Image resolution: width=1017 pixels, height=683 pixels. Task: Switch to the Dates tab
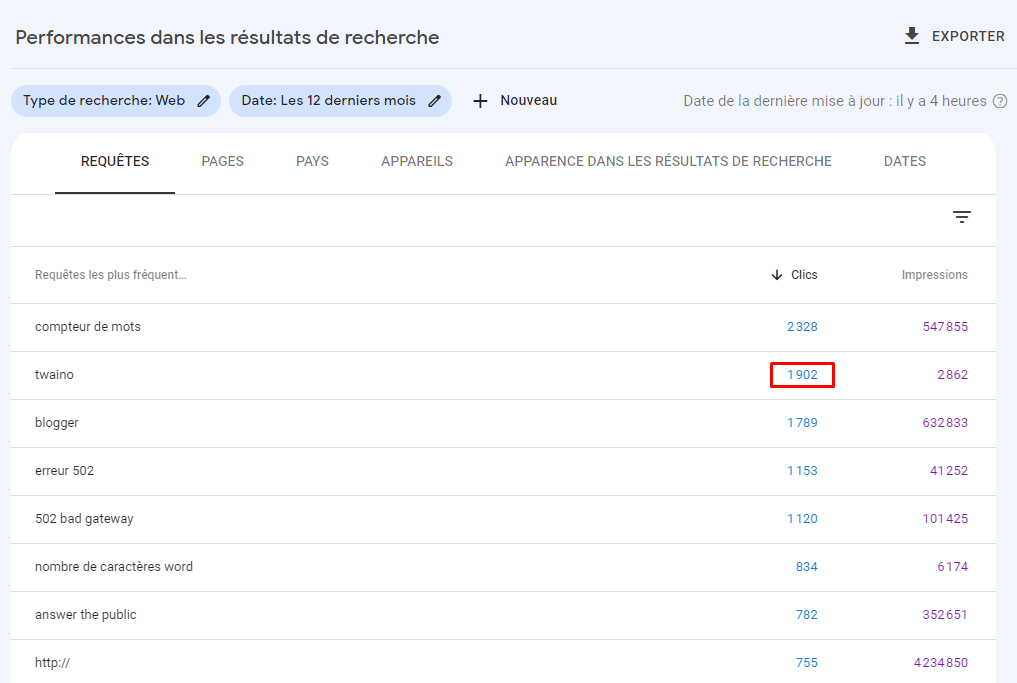pos(904,161)
